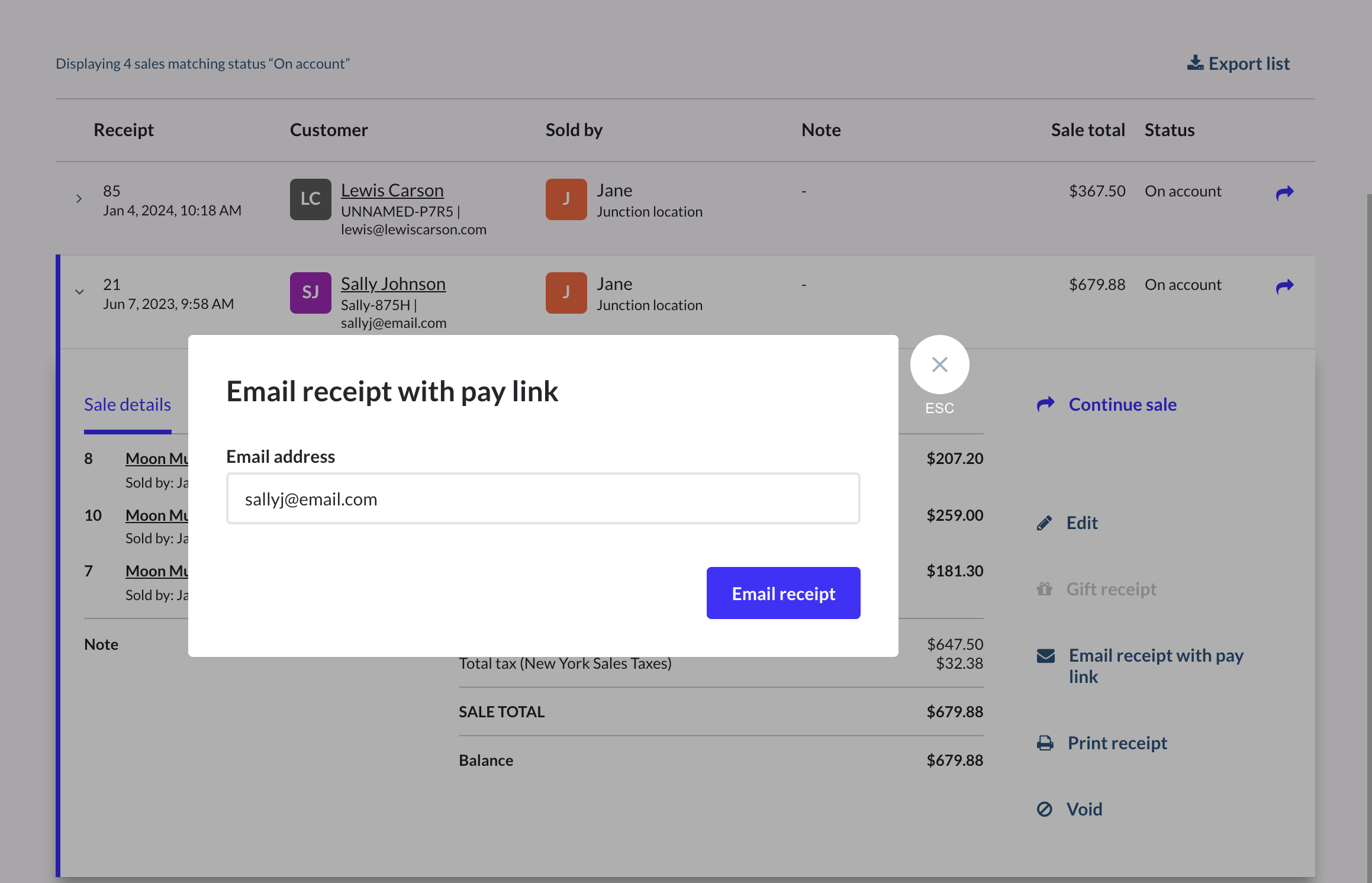Viewport: 1372px width, 883px height.
Task: Click the envelope icon for pay link
Action: tap(1046, 656)
